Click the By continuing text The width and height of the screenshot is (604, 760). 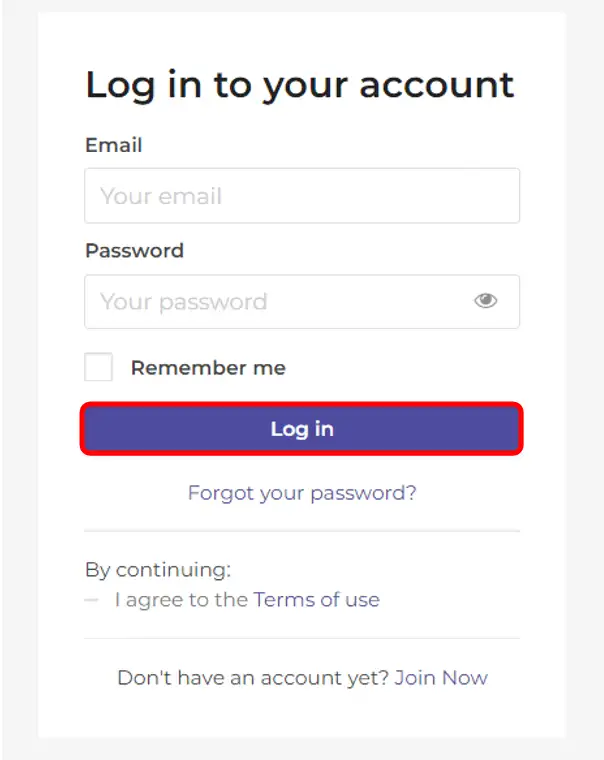[158, 570]
